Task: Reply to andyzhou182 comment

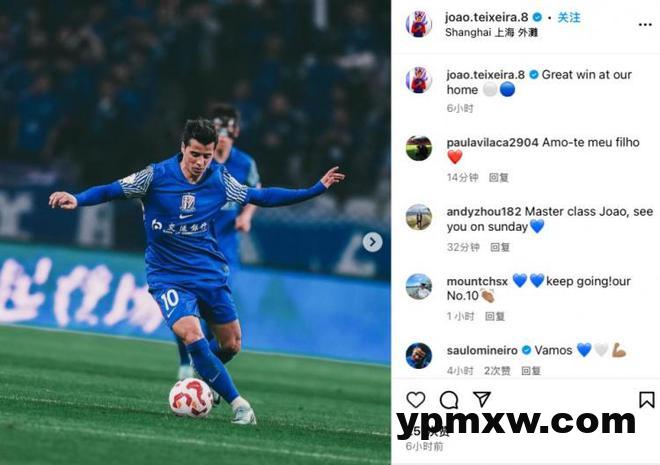Action: (500, 247)
